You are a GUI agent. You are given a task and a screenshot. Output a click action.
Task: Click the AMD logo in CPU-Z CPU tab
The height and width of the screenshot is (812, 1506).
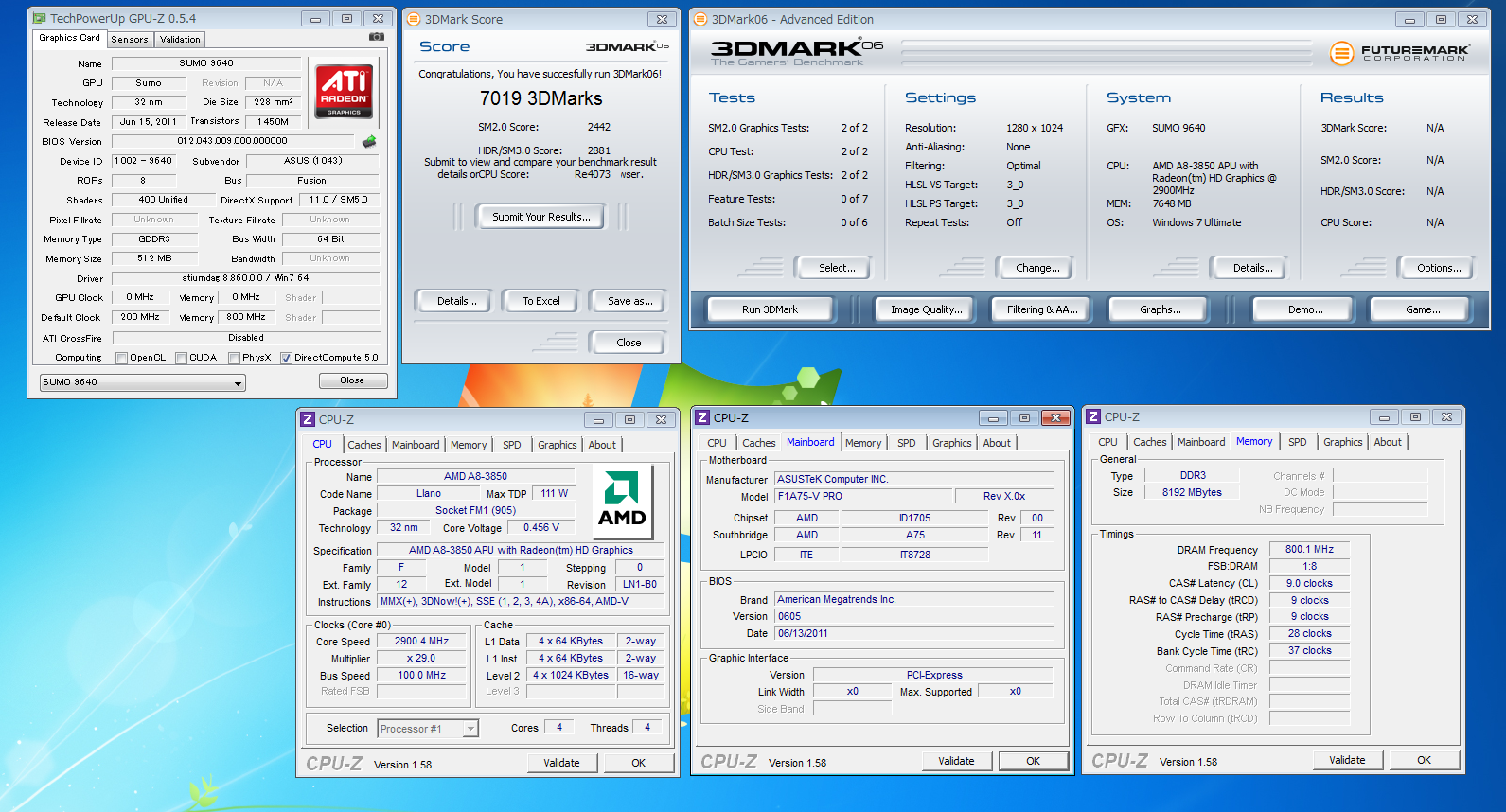pos(622,501)
